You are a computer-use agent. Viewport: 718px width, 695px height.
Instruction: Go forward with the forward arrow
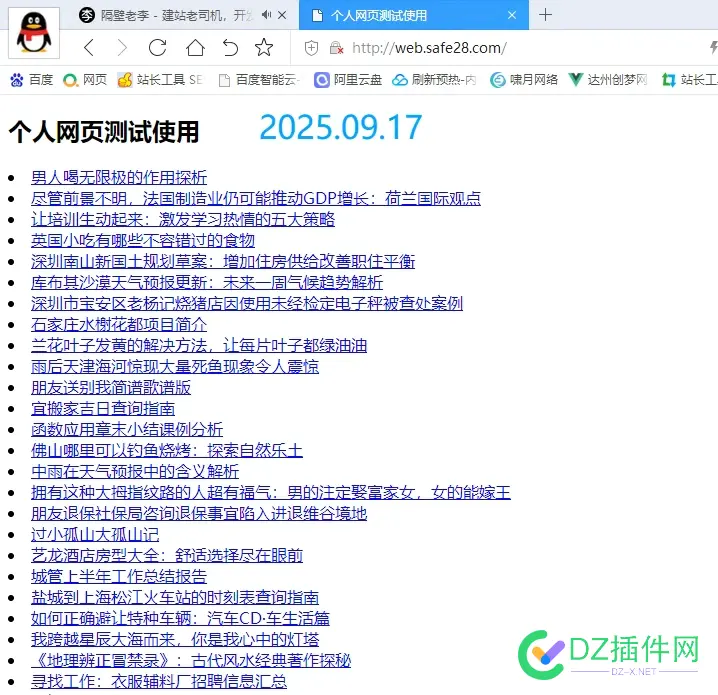(122, 48)
